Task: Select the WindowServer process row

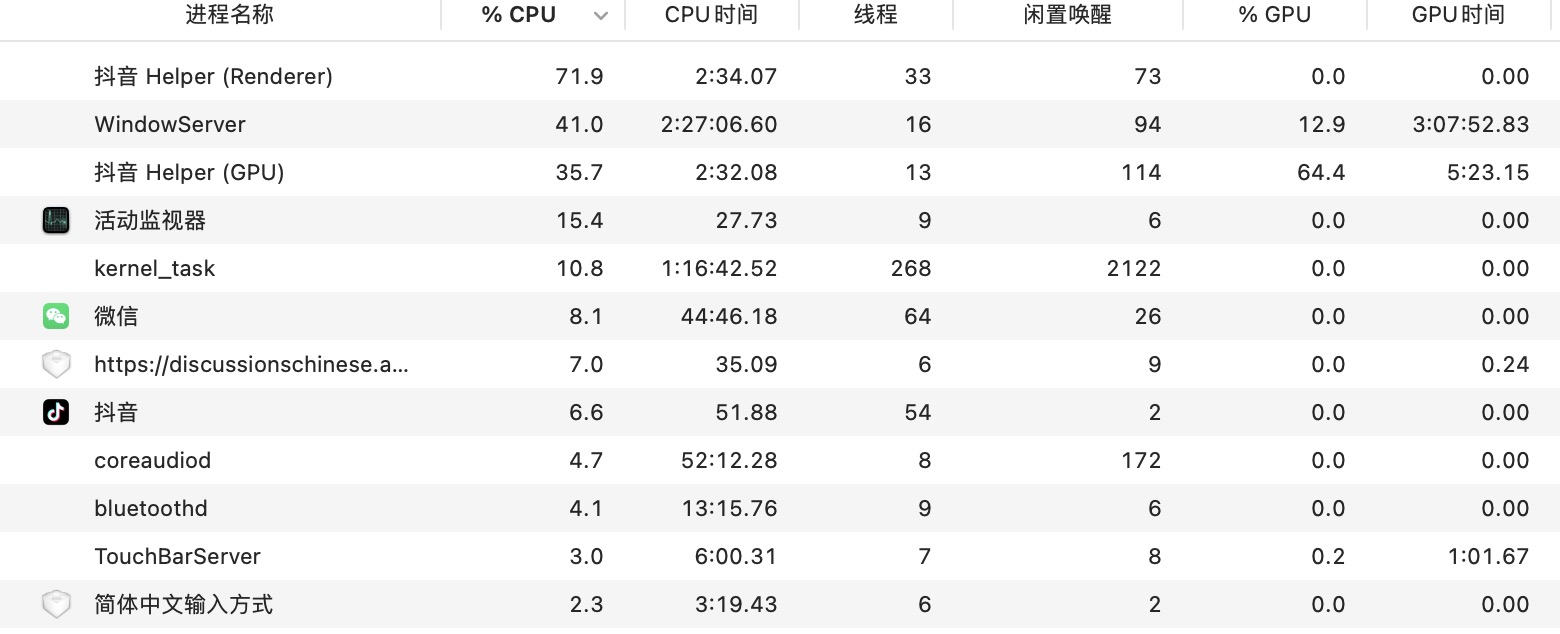Action: pyautogui.click(x=170, y=125)
